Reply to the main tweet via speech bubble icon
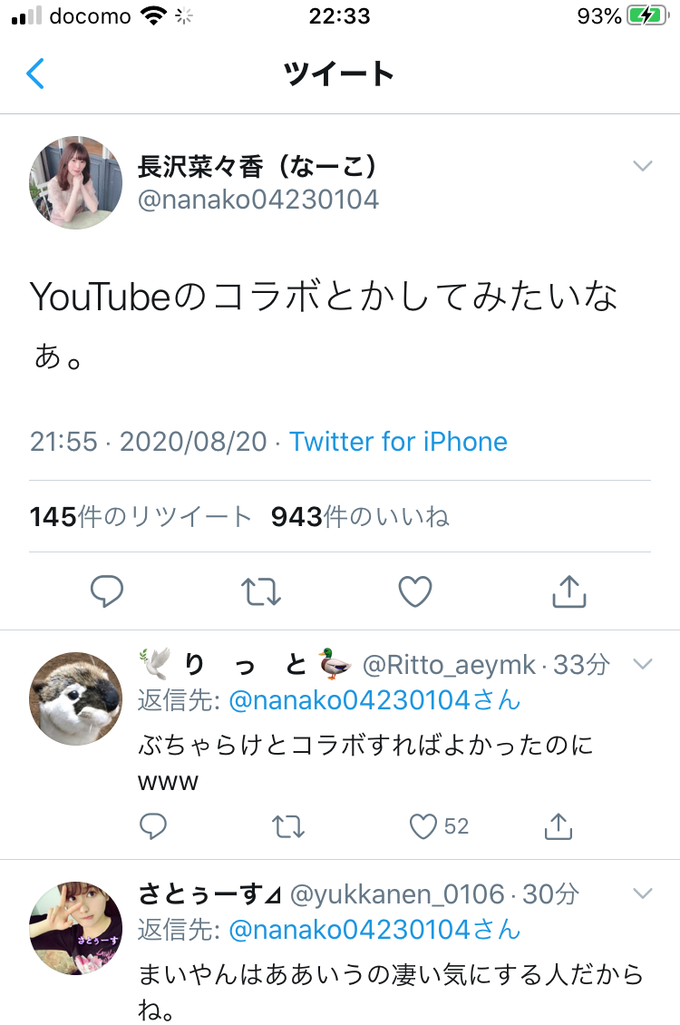The image size is (680, 1025). tap(107, 592)
